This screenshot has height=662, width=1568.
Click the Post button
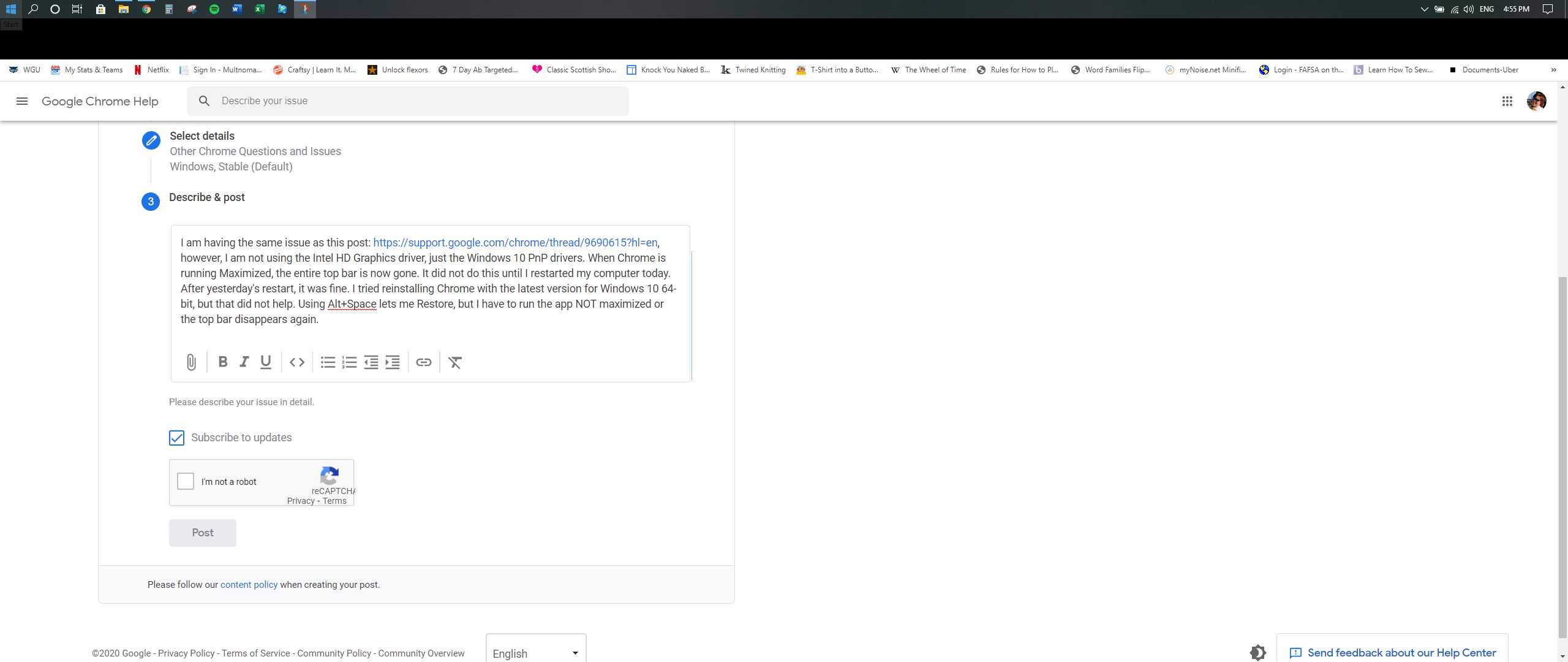[x=202, y=533]
